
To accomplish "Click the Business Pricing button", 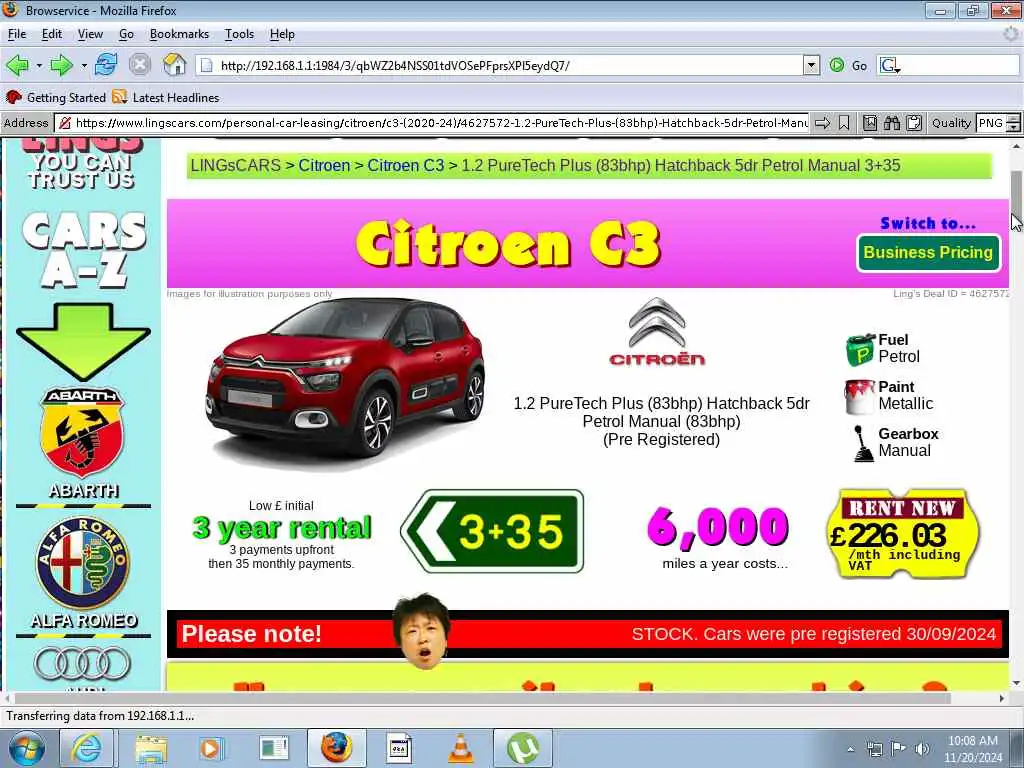I will point(928,253).
